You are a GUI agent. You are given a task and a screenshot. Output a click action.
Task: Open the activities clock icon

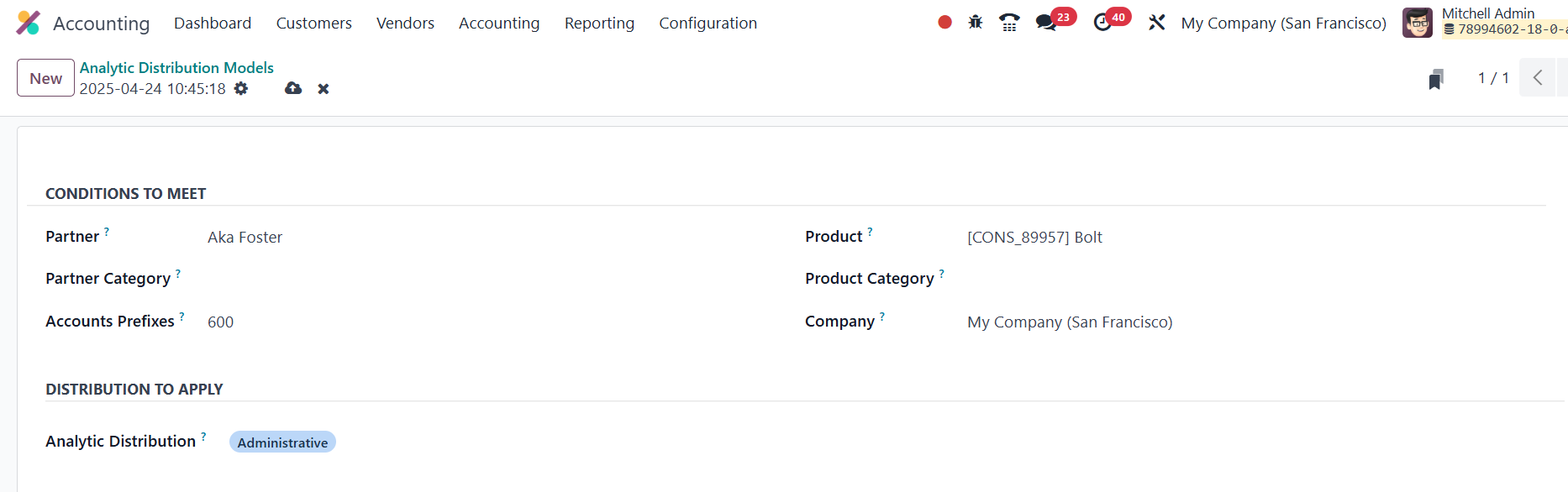(1102, 23)
